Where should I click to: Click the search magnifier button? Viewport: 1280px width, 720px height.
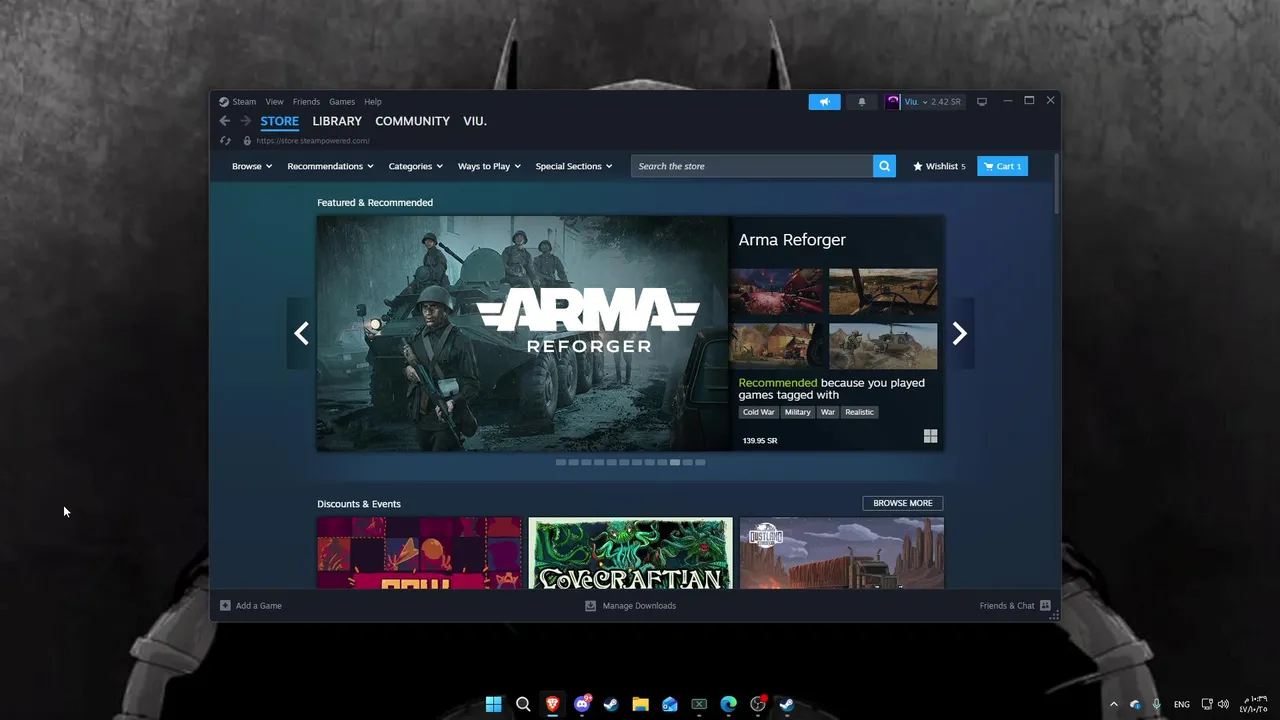[x=884, y=166]
